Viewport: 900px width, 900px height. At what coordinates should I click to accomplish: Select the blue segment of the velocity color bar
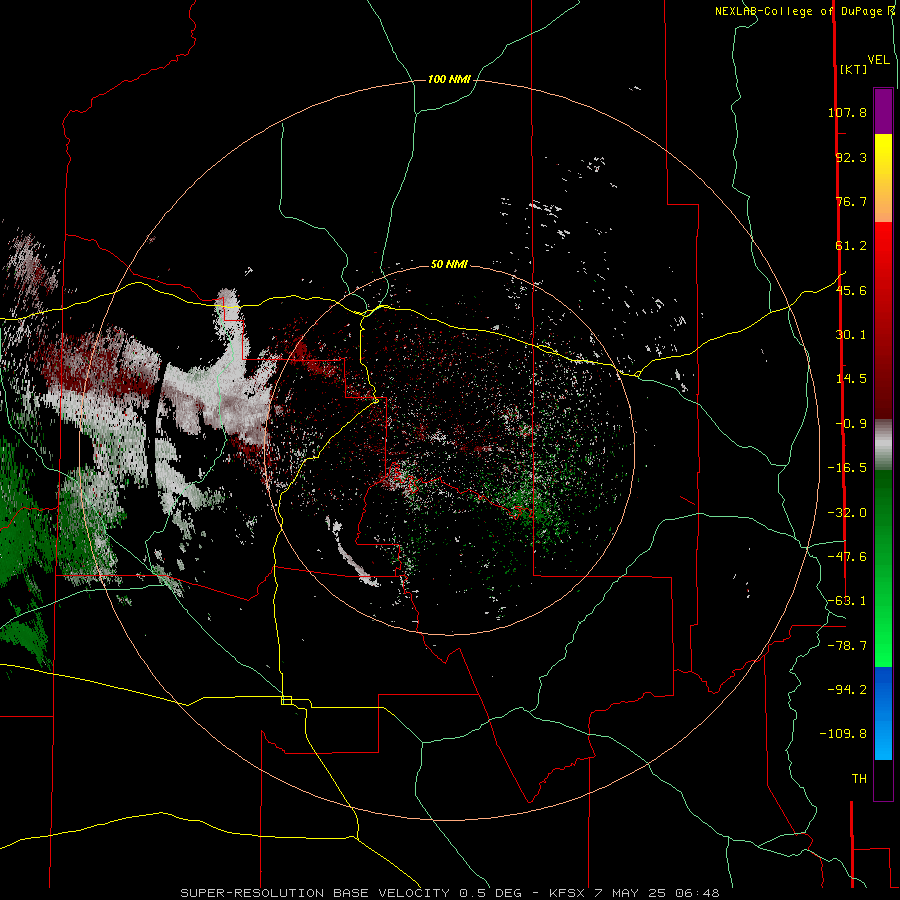(x=883, y=713)
